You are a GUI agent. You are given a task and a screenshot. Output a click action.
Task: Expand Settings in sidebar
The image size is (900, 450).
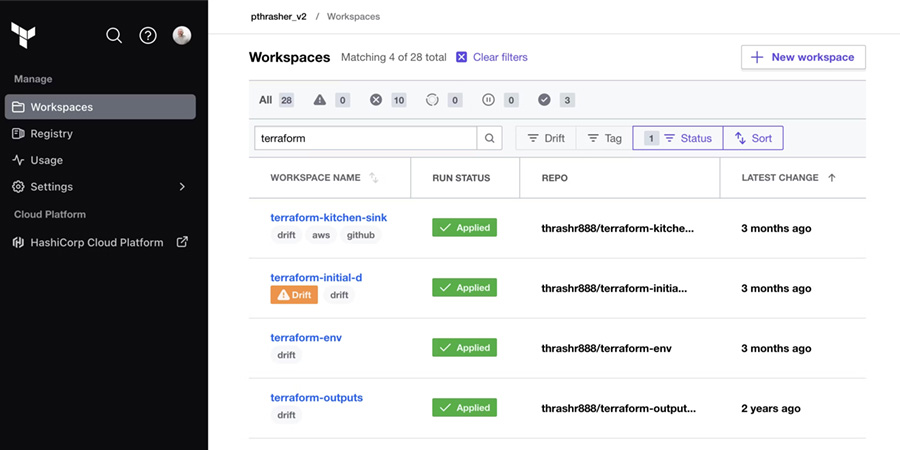pos(100,187)
